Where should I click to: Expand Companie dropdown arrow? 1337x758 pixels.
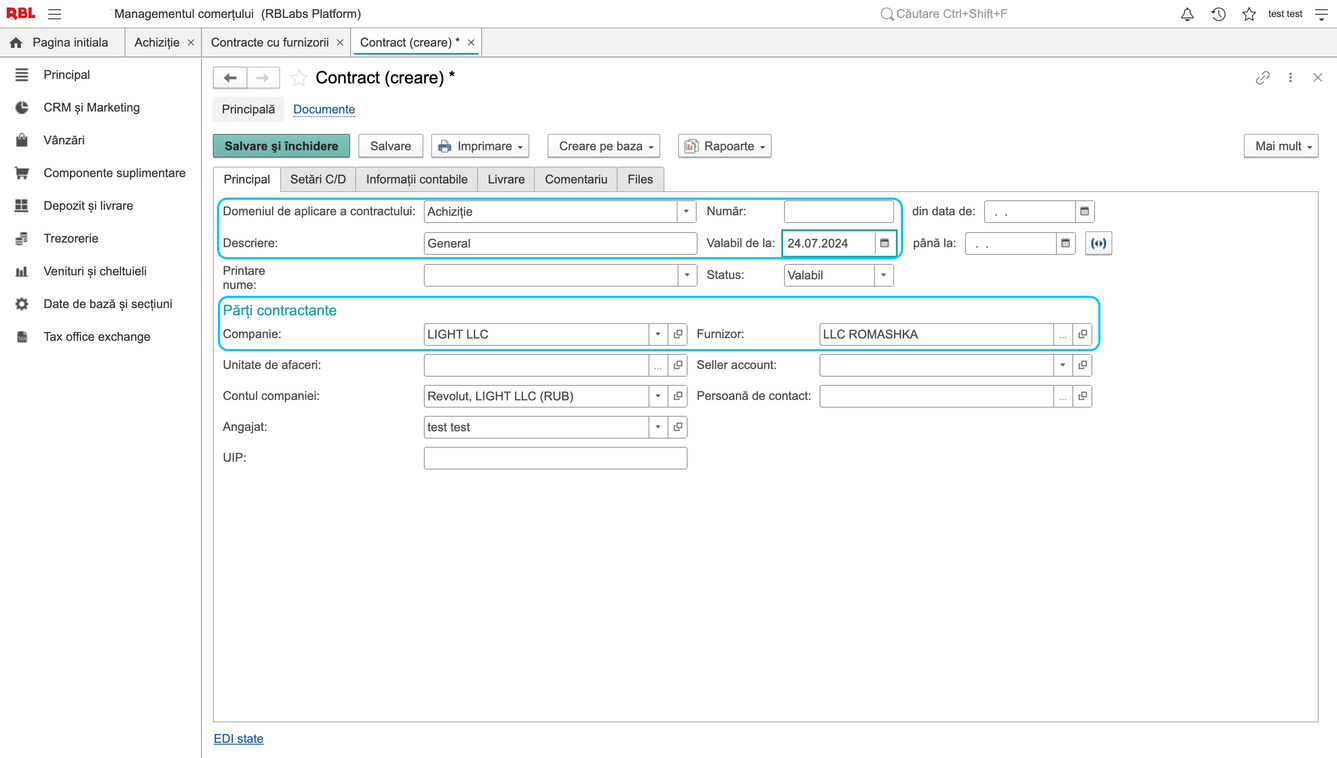[658, 334]
